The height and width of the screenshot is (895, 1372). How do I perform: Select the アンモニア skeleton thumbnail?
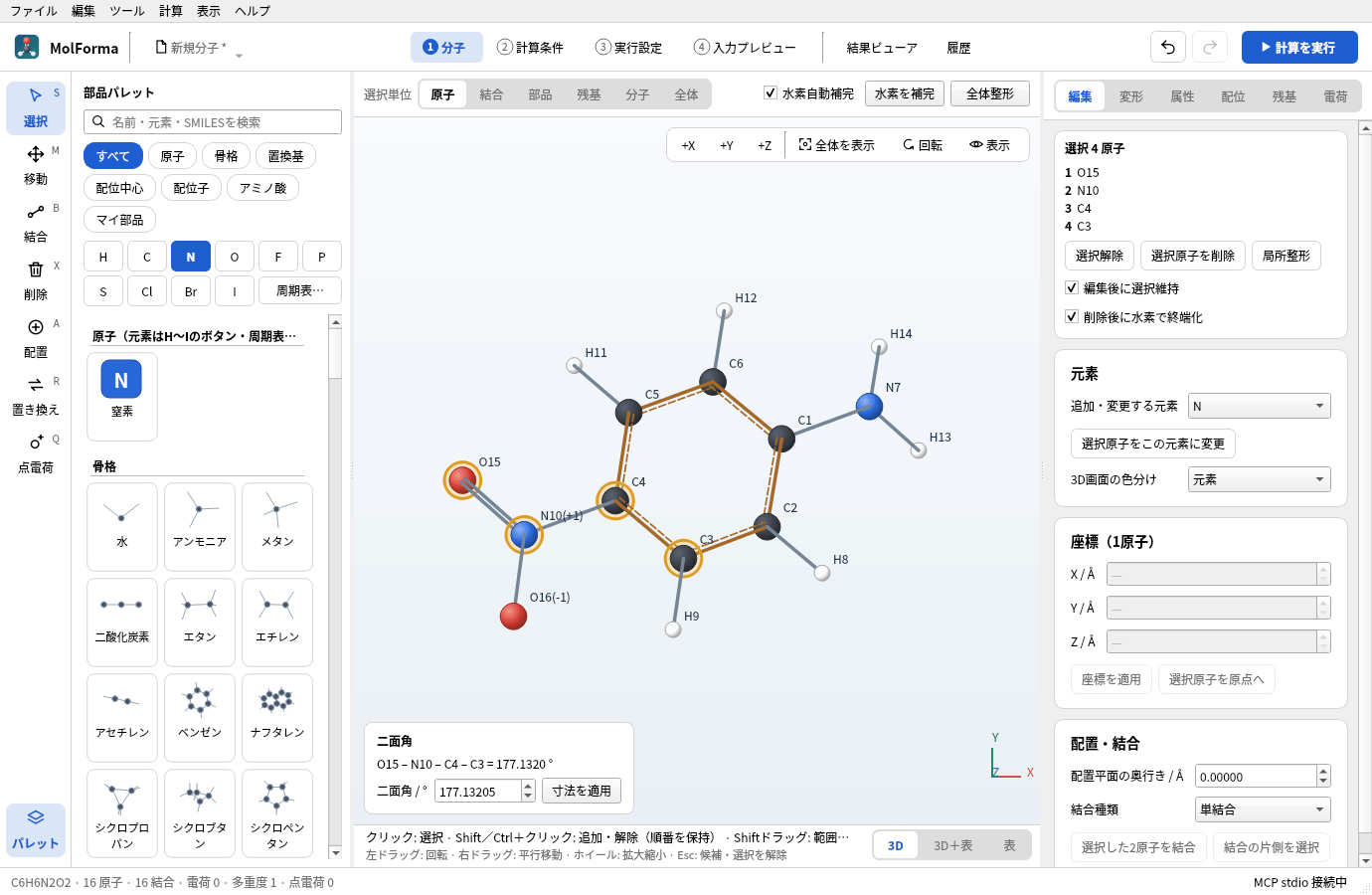point(200,526)
